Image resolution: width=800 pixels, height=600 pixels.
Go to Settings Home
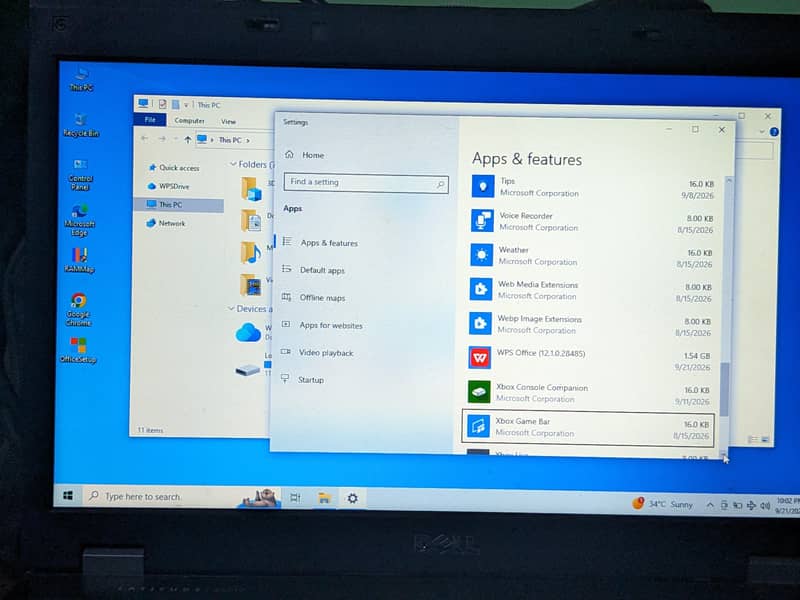click(x=305, y=155)
